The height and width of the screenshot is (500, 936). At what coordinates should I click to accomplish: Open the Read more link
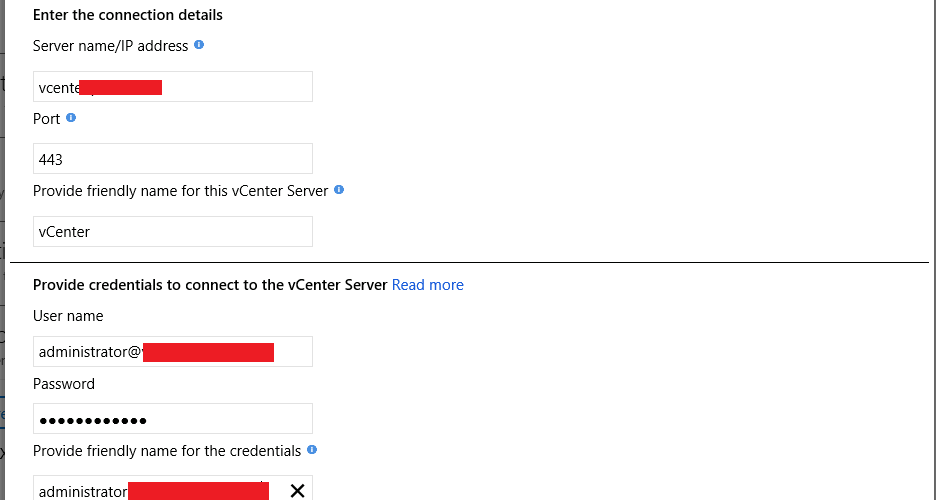[x=427, y=285]
